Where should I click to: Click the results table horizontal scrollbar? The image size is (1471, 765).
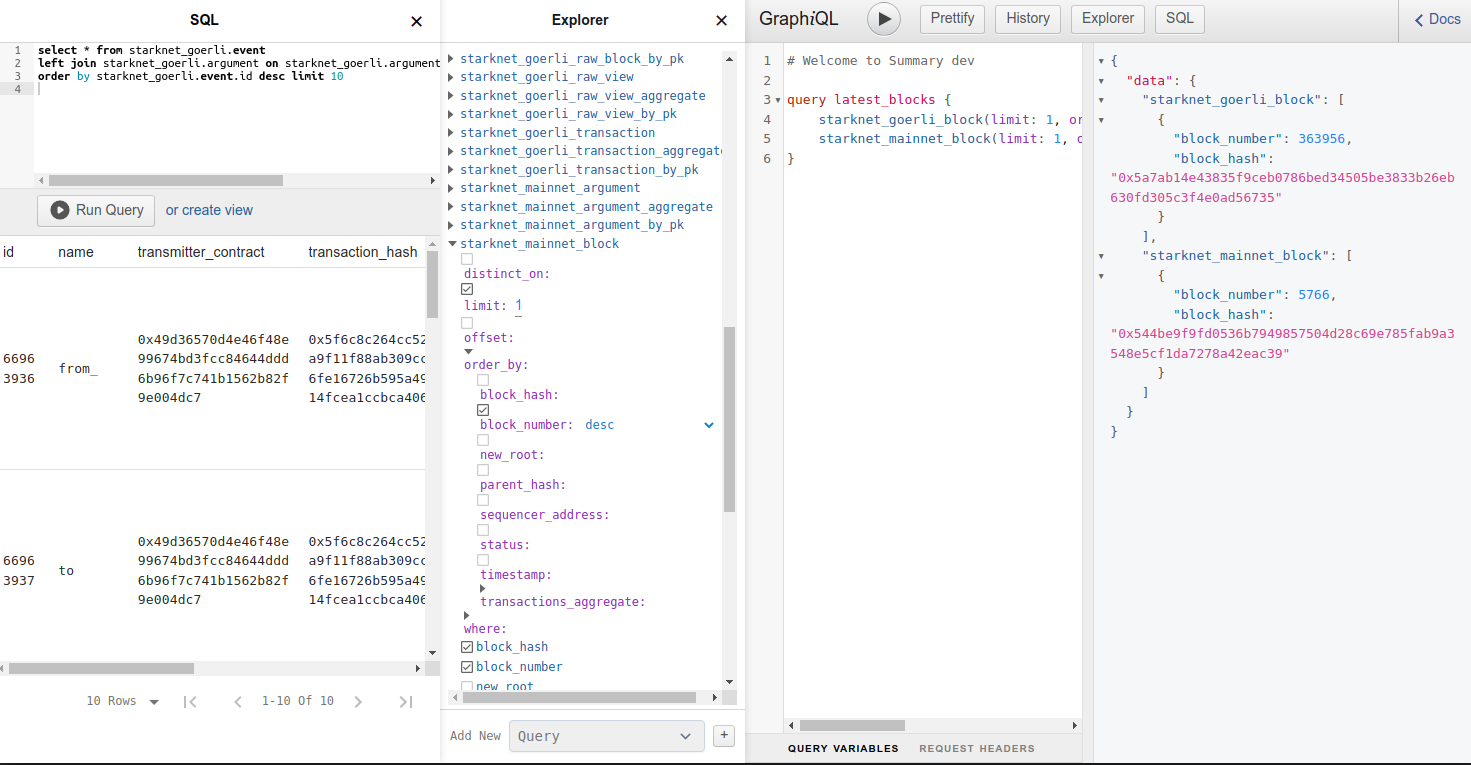pyautogui.click(x=102, y=668)
